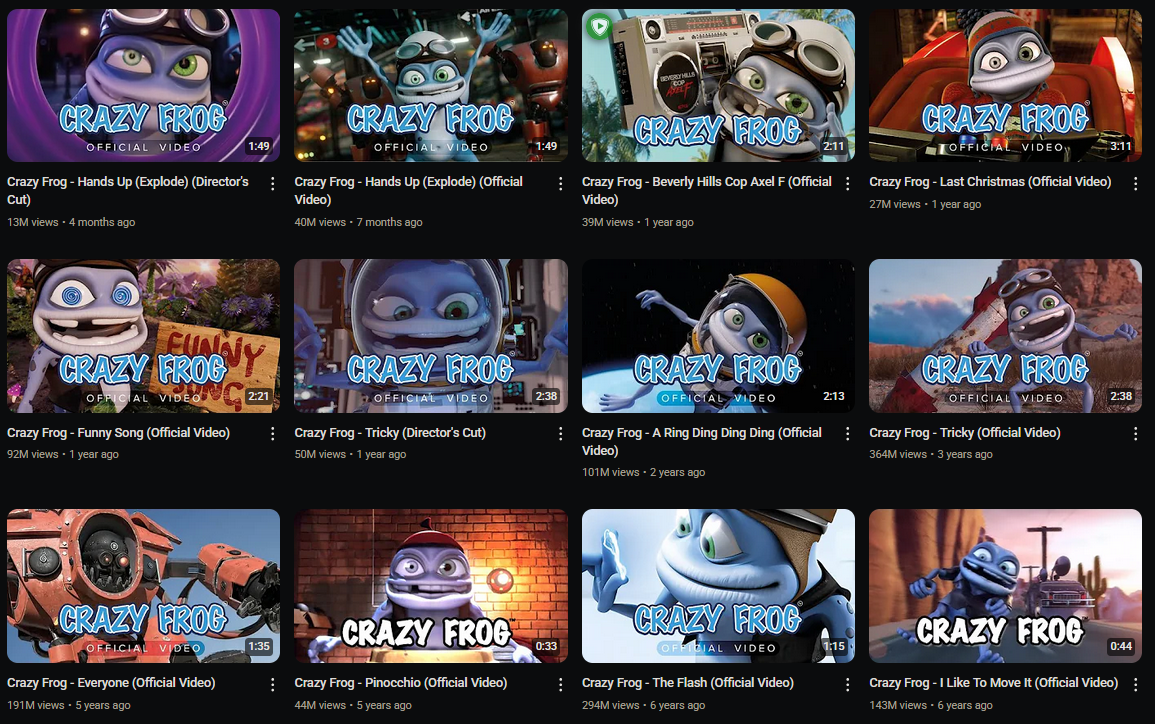Screen dimensions: 1155x724
Task: Open title Crazy Frog - Hands Up (Explode) (Director's Cut)
Action: [128, 190]
